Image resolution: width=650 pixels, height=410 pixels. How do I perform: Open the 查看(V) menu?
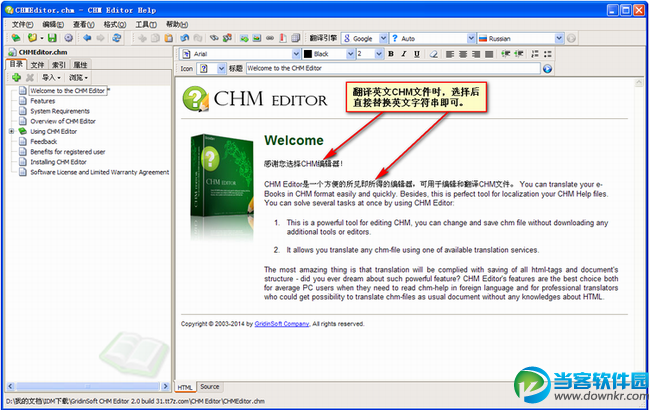tap(84, 24)
